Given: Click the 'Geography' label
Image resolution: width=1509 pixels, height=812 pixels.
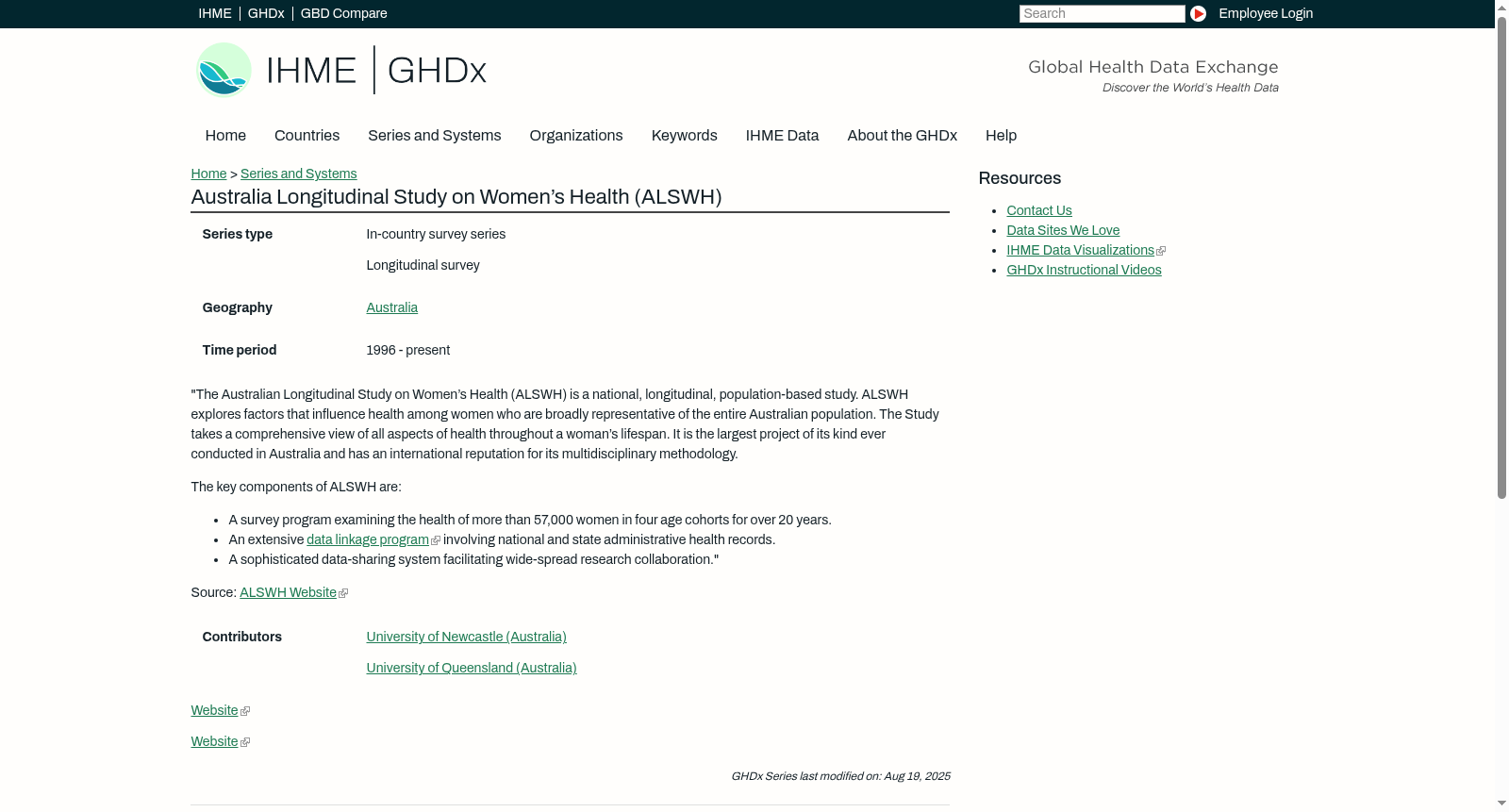Looking at the screenshot, I should pos(237,307).
